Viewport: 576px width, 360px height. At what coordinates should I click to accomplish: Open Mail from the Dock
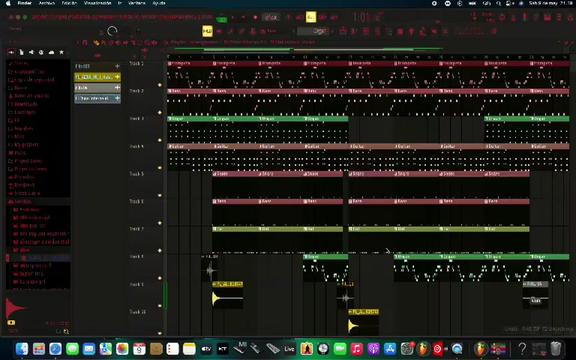tap(89, 349)
